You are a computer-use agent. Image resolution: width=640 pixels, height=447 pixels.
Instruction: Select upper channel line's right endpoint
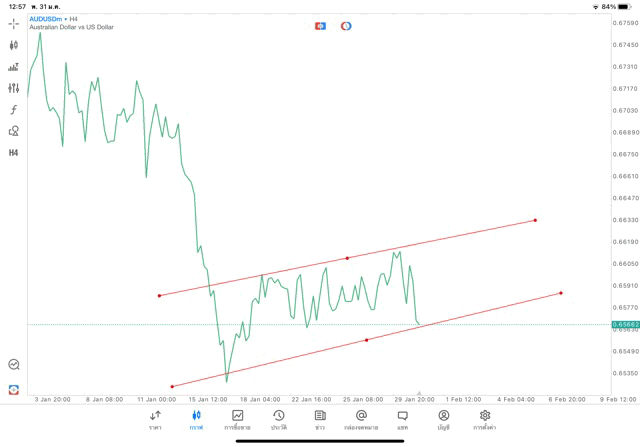pos(535,220)
